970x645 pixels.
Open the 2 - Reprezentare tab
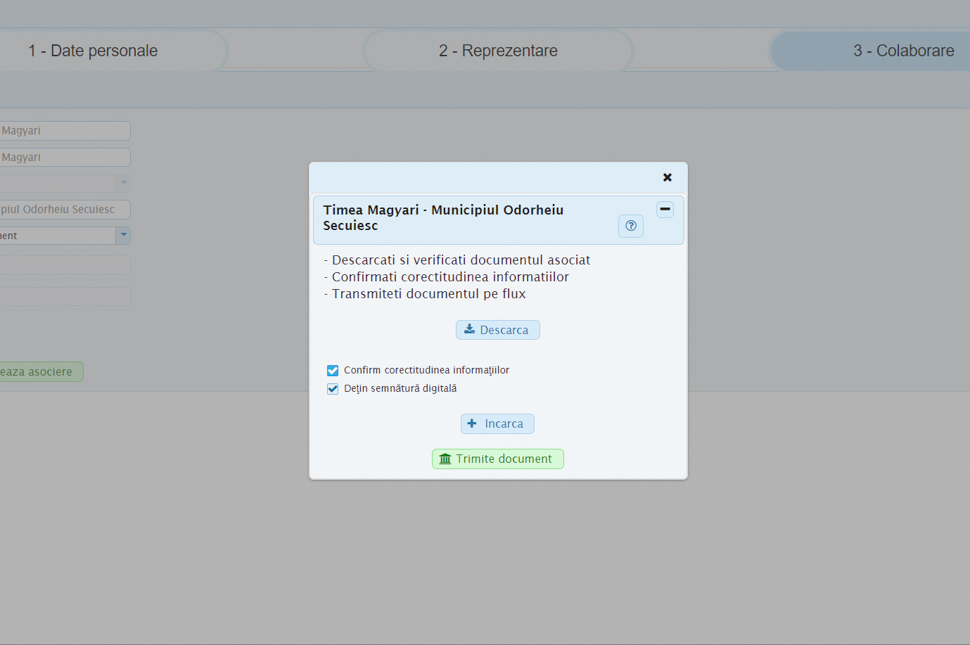click(498, 51)
